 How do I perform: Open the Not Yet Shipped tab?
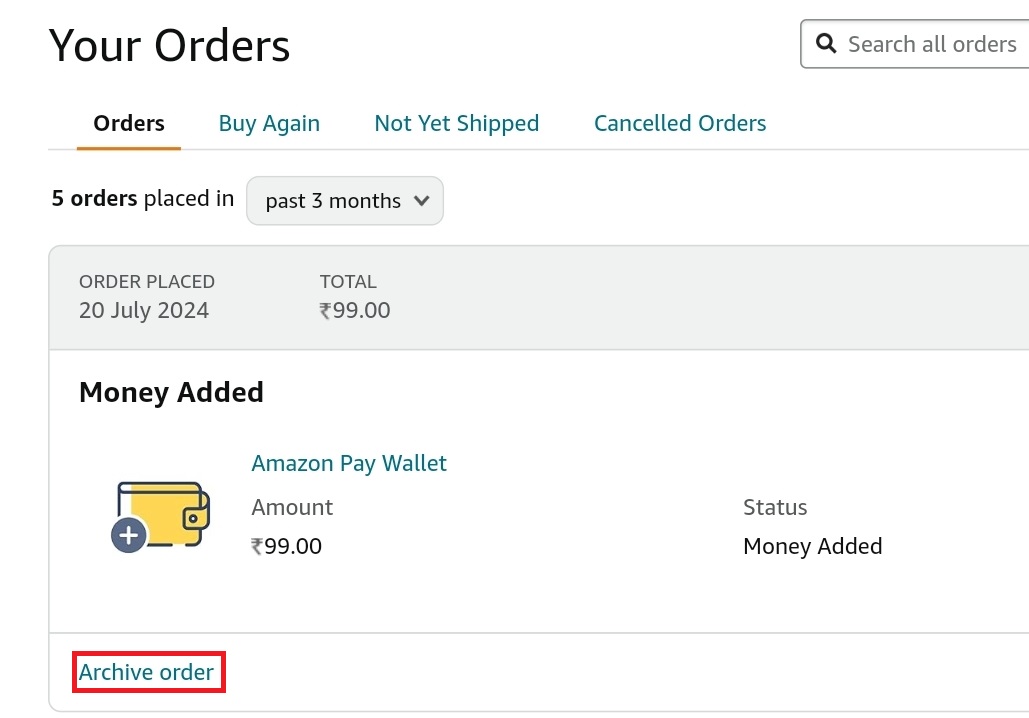pos(457,123)
